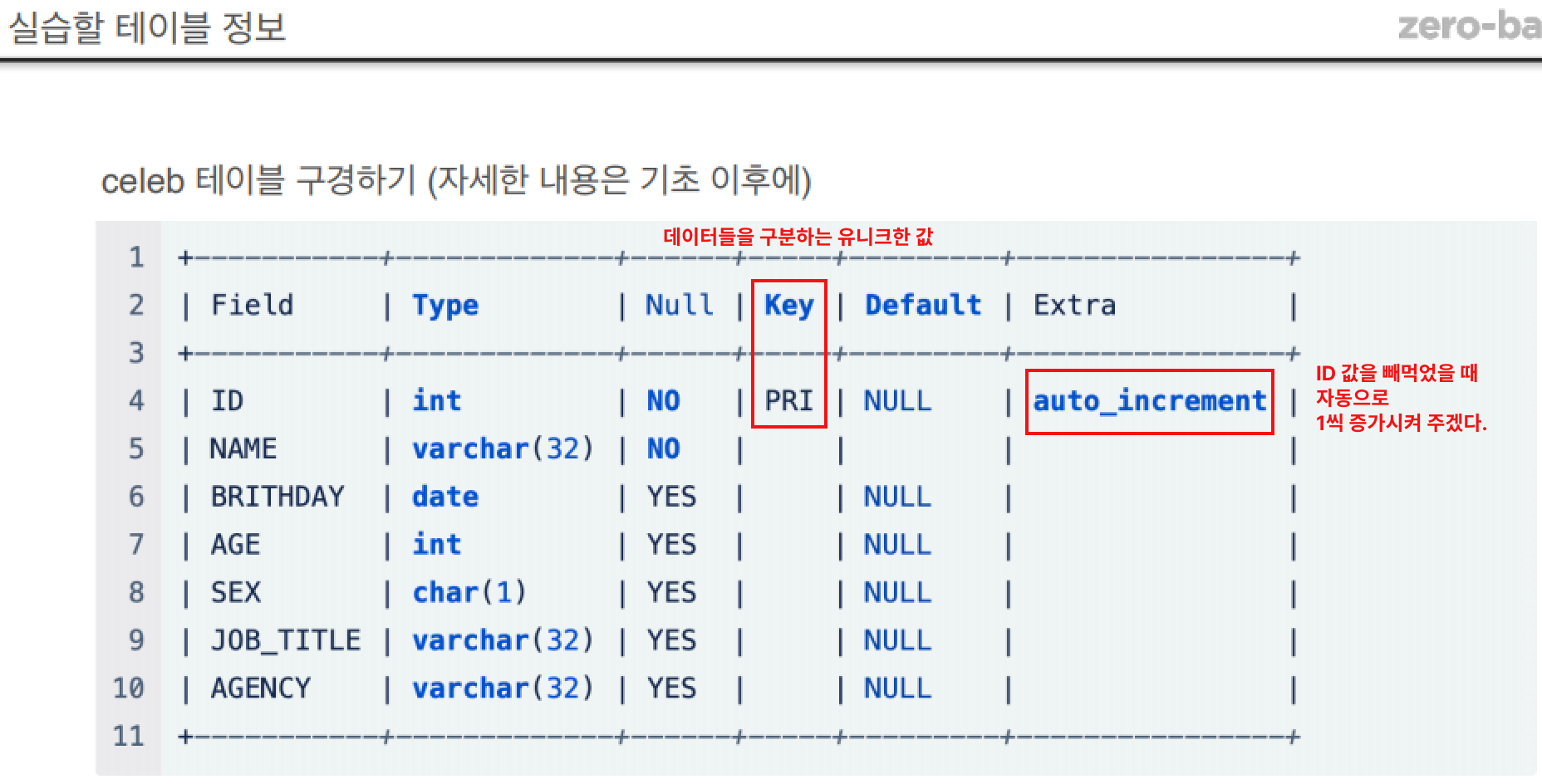This screenshot has width=1542, height=784.
Task: Click line number 2 in the gutter
Action: [x=136, y=306]
